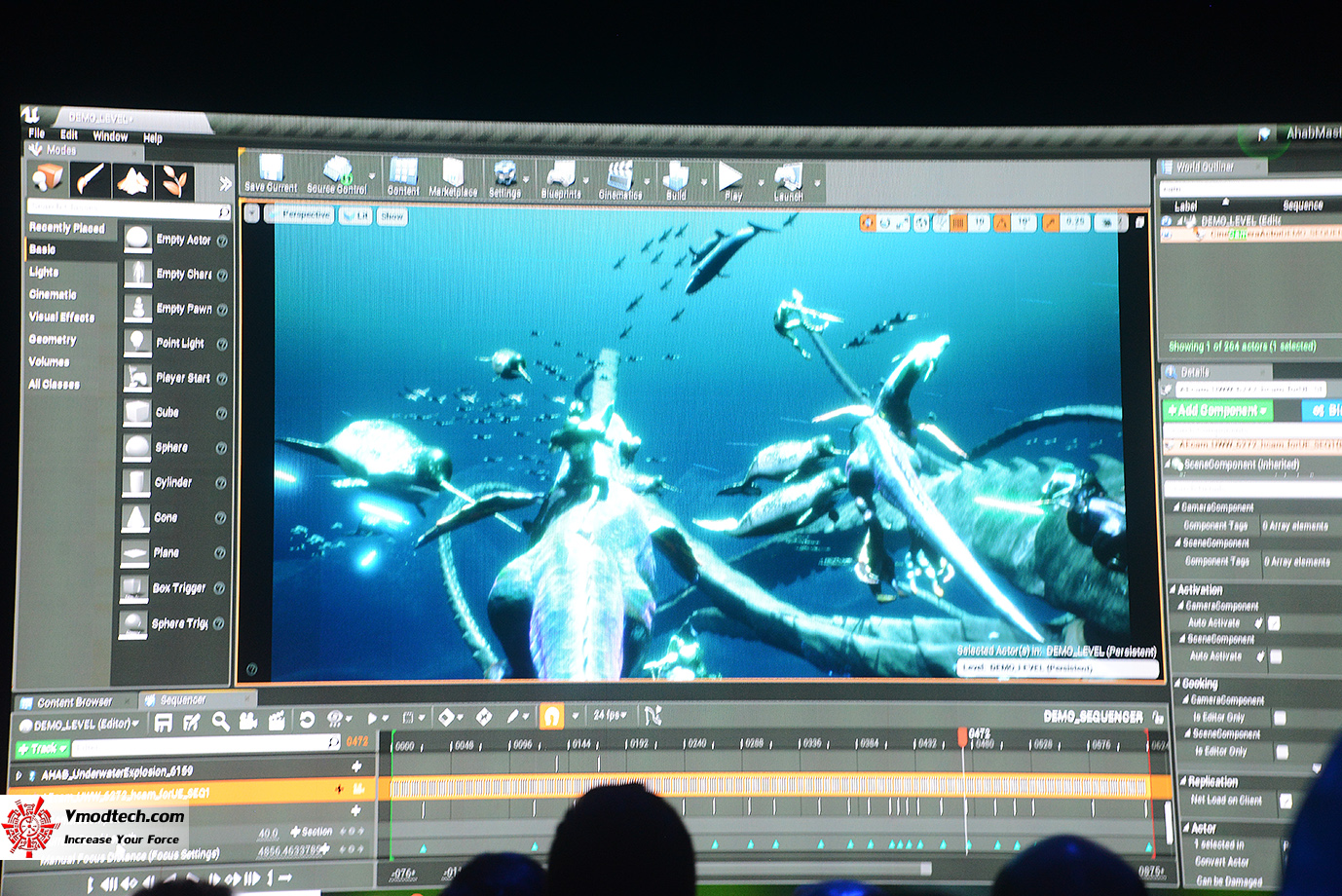Select the All Classes category
This screenshot has width=1342, height=896.
(54, 385)
